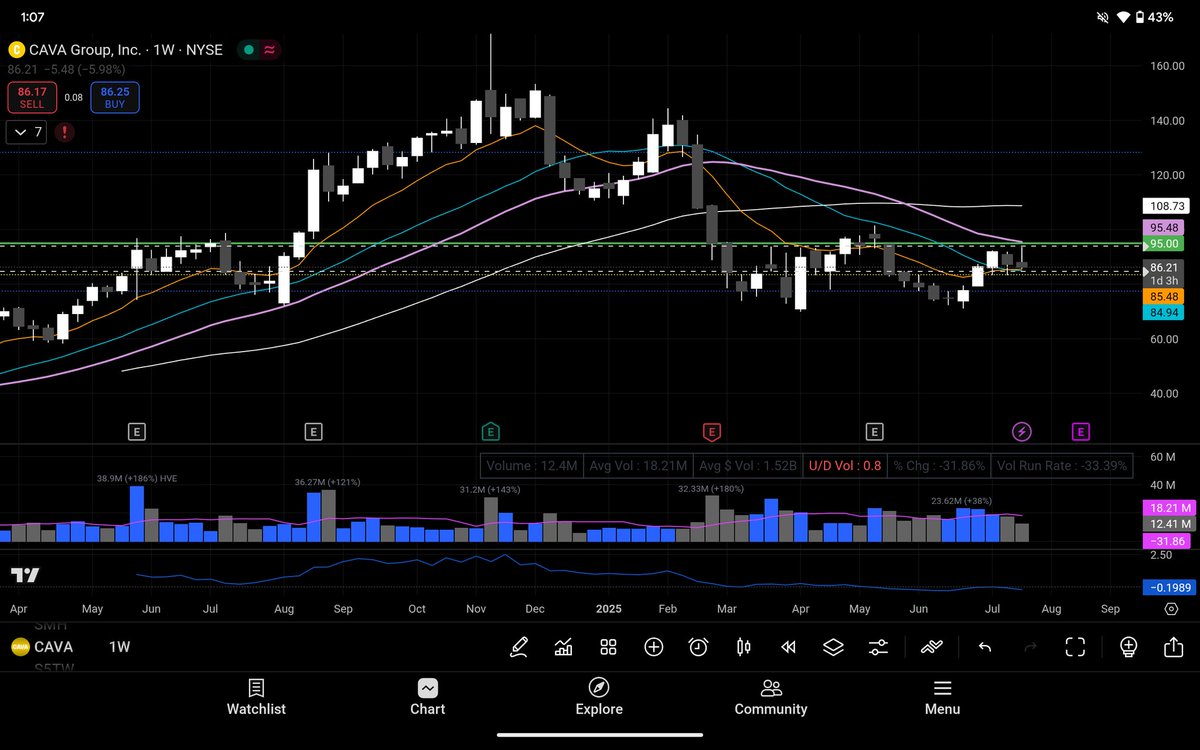
Task: Tap the green market status dot
Action: [247, 49]
